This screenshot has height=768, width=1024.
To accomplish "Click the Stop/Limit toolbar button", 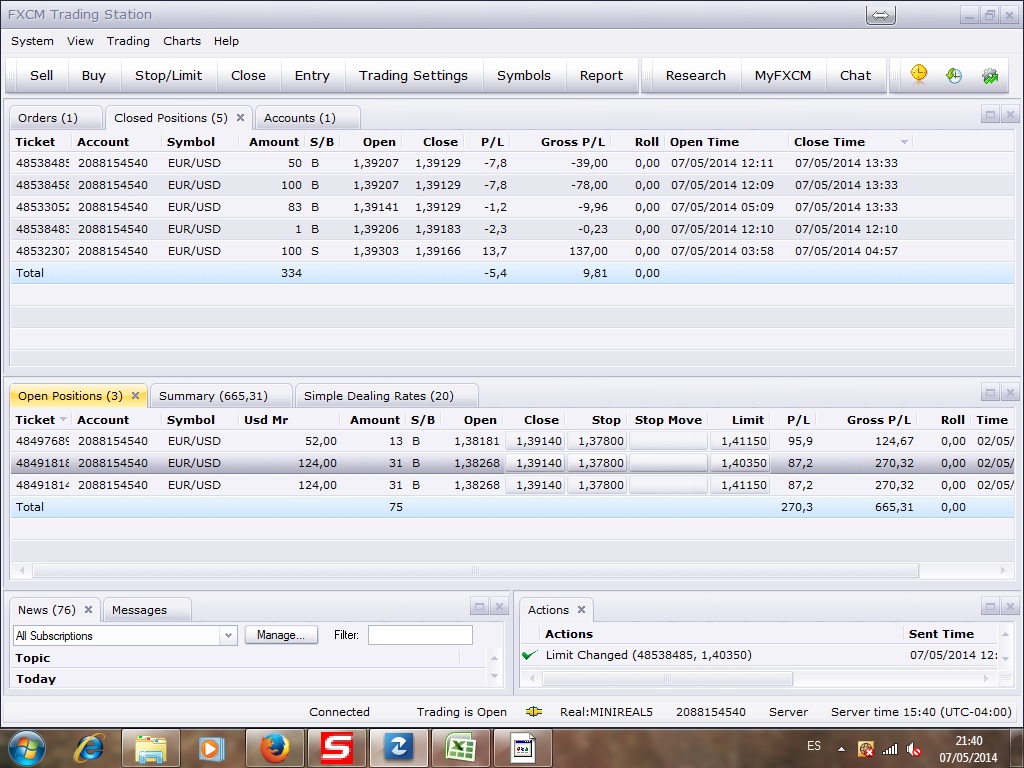I will [168, 75].
